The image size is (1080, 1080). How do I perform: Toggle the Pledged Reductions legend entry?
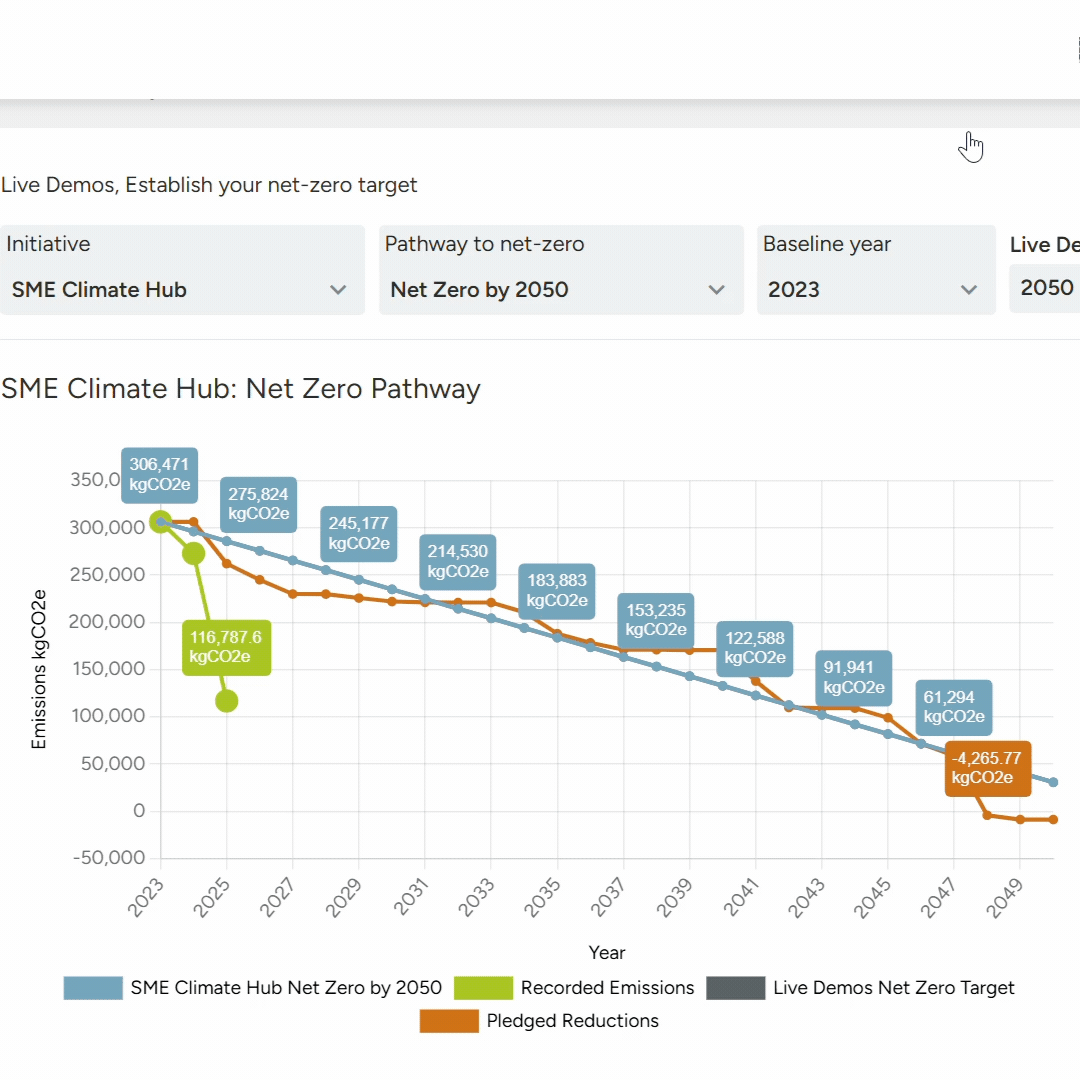click(x=539, y=1021)
